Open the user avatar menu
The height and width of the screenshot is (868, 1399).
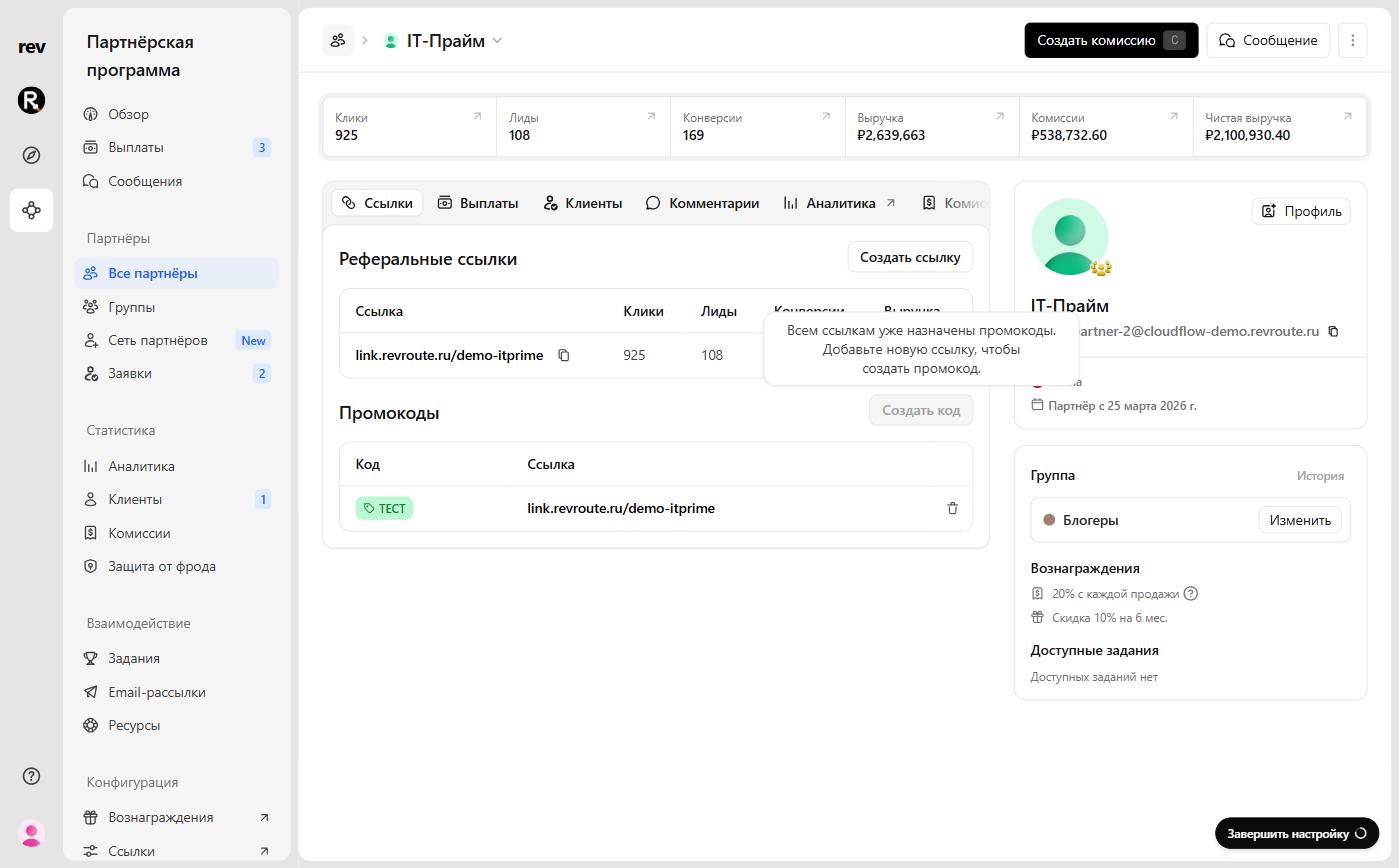pyautogui.click(x=31, y=833)
